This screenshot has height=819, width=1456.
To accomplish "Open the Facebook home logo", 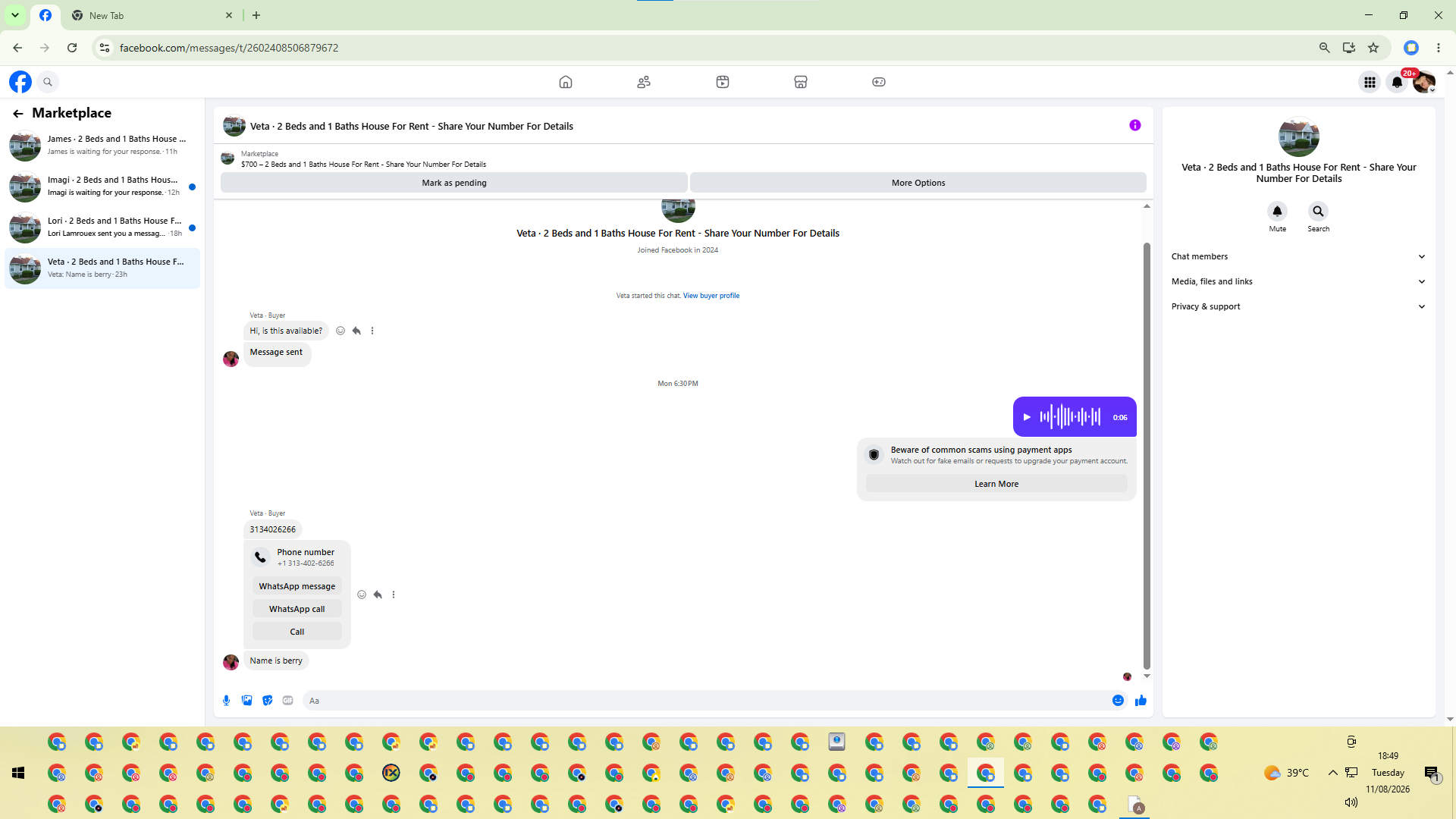I will (x=20, y=82).
